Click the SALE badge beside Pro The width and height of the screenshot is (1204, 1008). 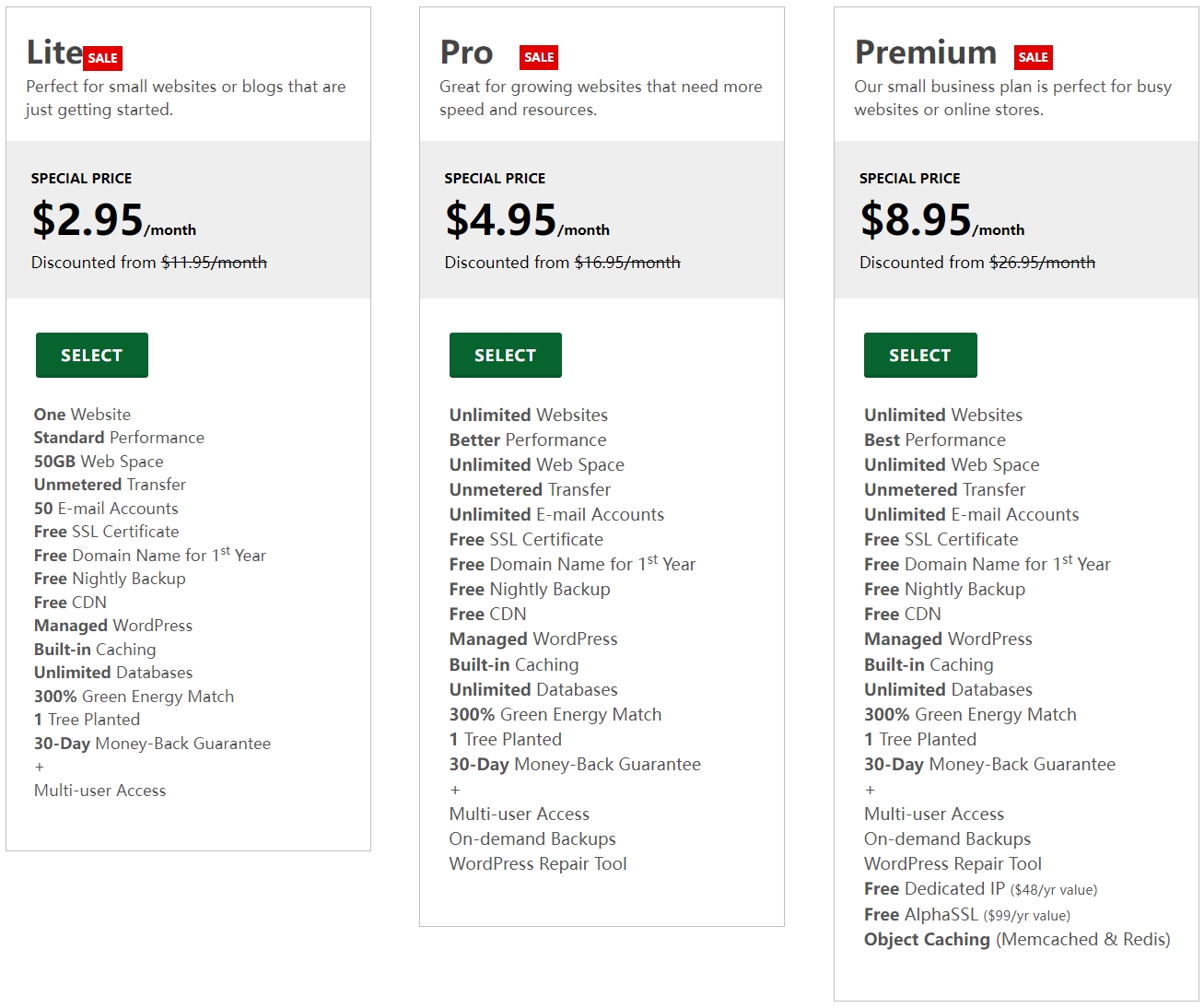pos(539,57)
